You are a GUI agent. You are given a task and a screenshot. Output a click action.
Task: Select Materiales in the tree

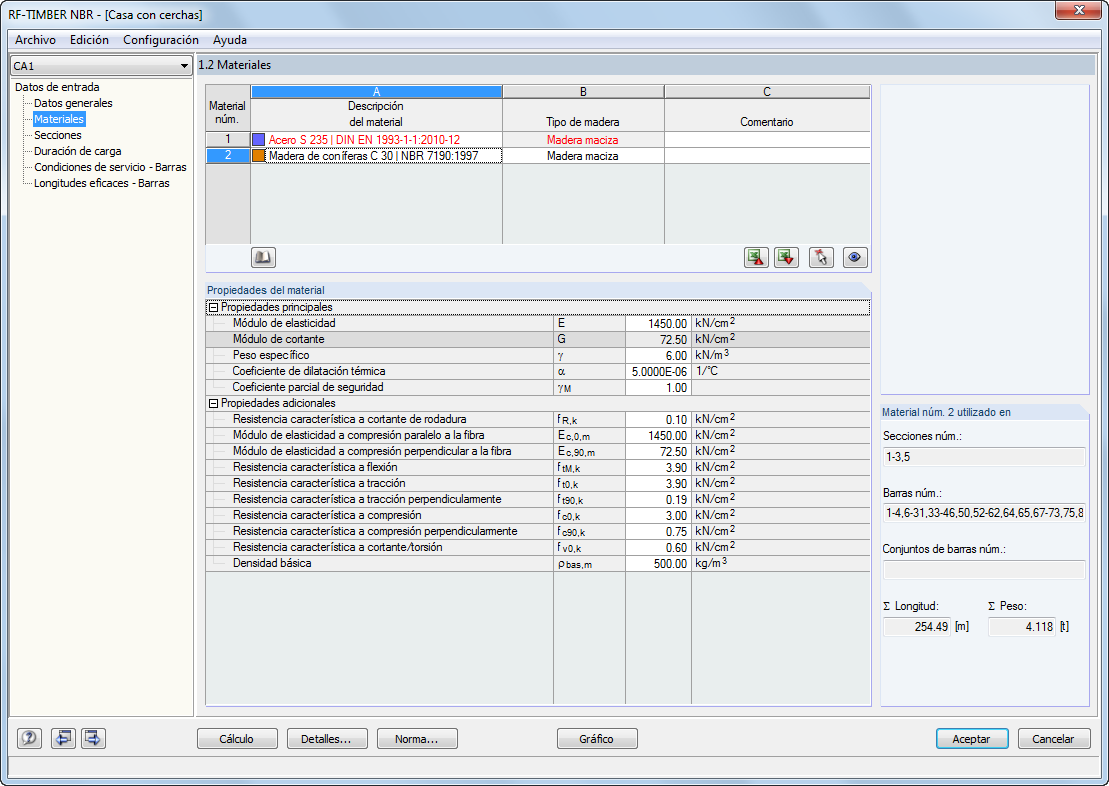(59, 120)
